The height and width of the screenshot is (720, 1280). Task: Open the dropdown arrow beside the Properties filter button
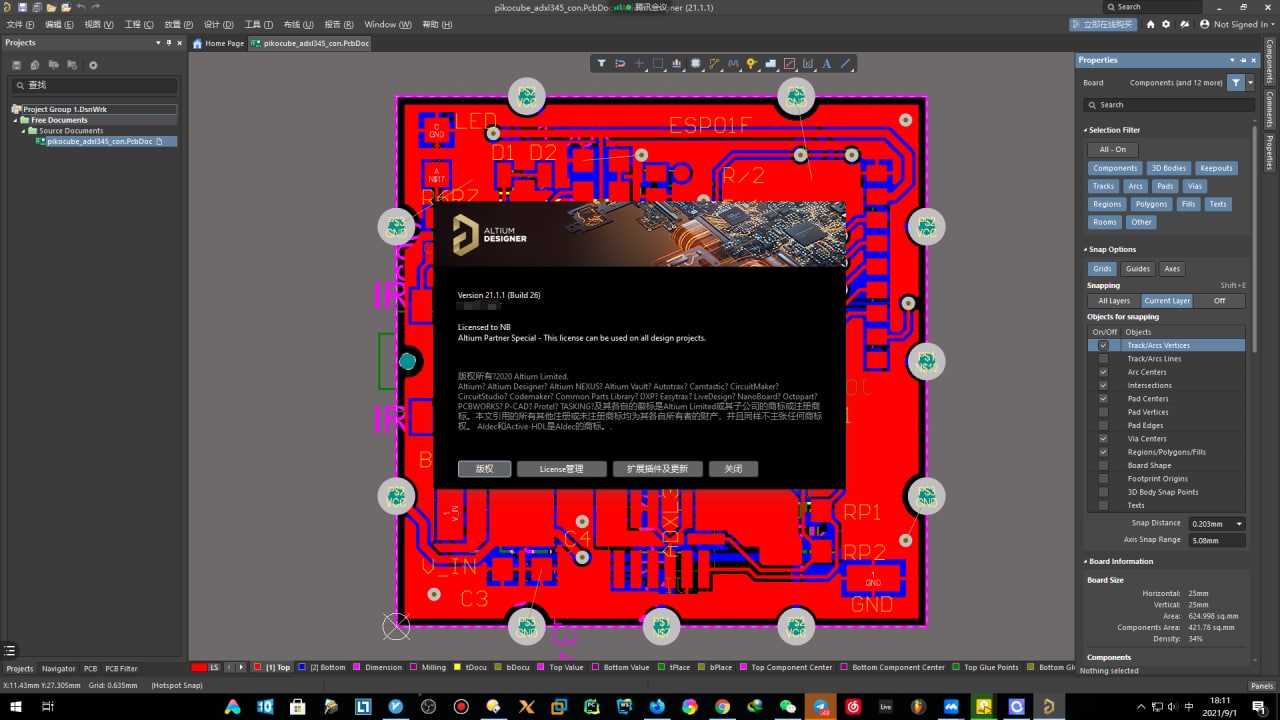1250,82
